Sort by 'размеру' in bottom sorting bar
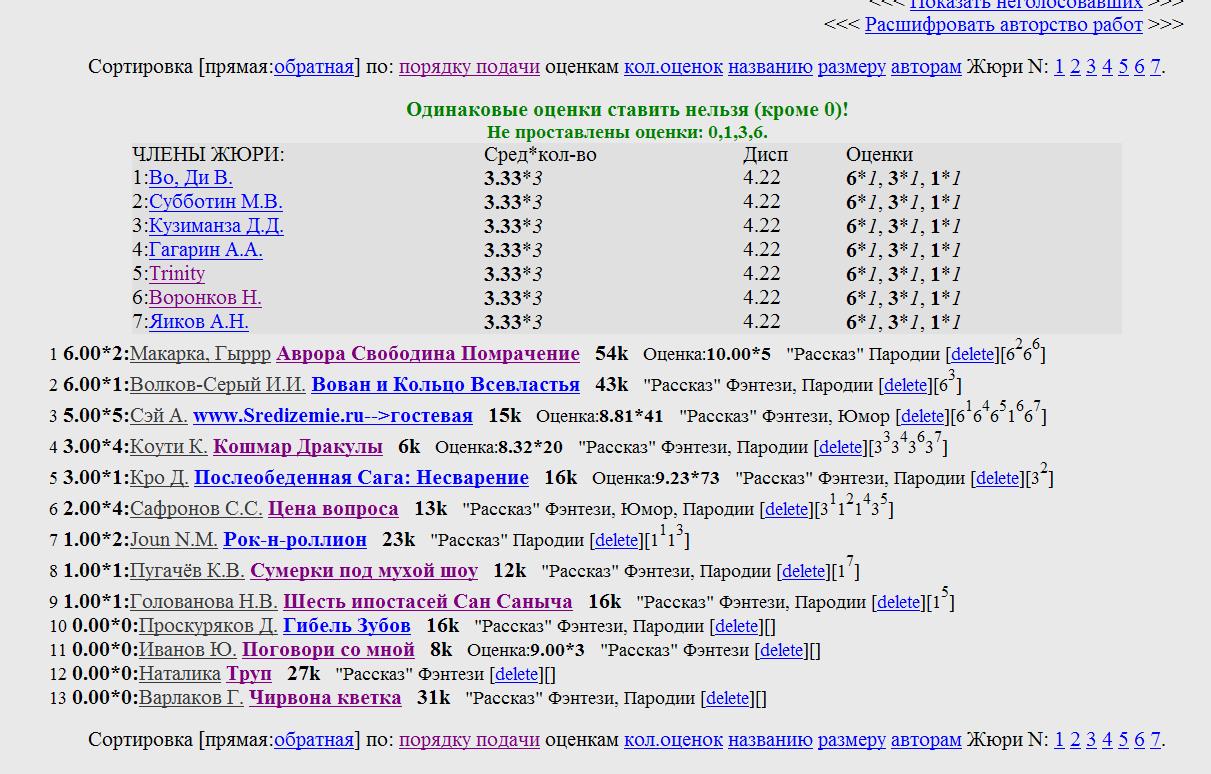 coord(851,740)
